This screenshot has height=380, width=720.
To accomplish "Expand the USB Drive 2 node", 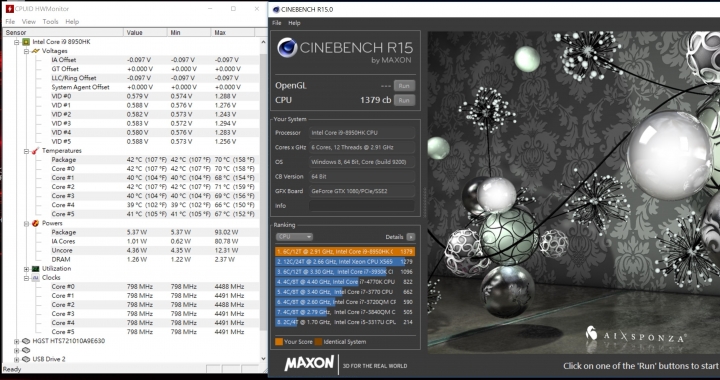I will (x=17, y=359).
